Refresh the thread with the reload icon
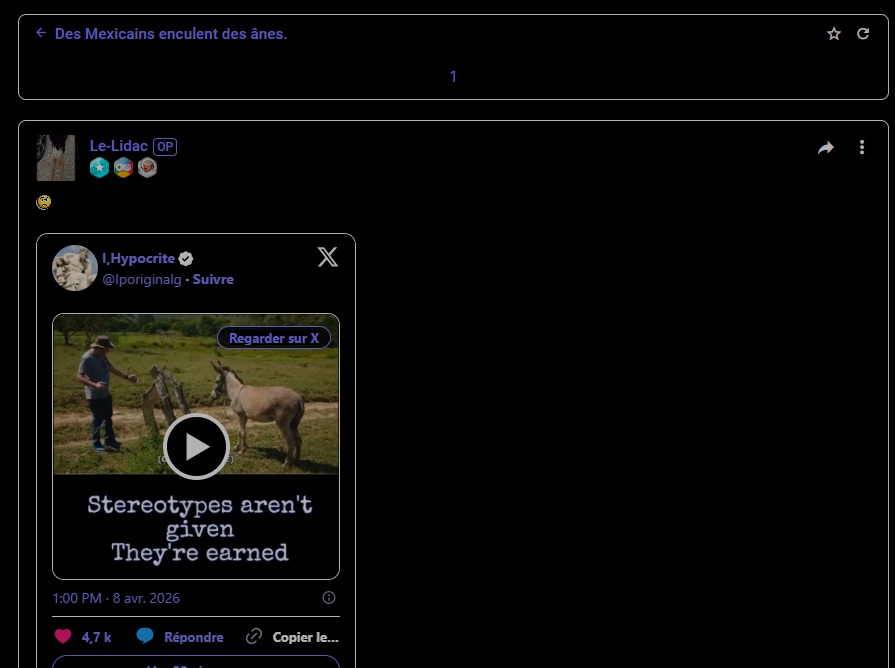The height and width of the screenshot is (668, 895). coord(863,34)
